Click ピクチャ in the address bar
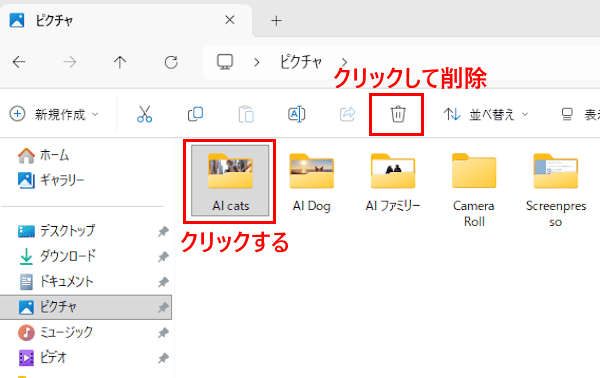The height and width of the screenshot is (378, 600). coord(301,62)
